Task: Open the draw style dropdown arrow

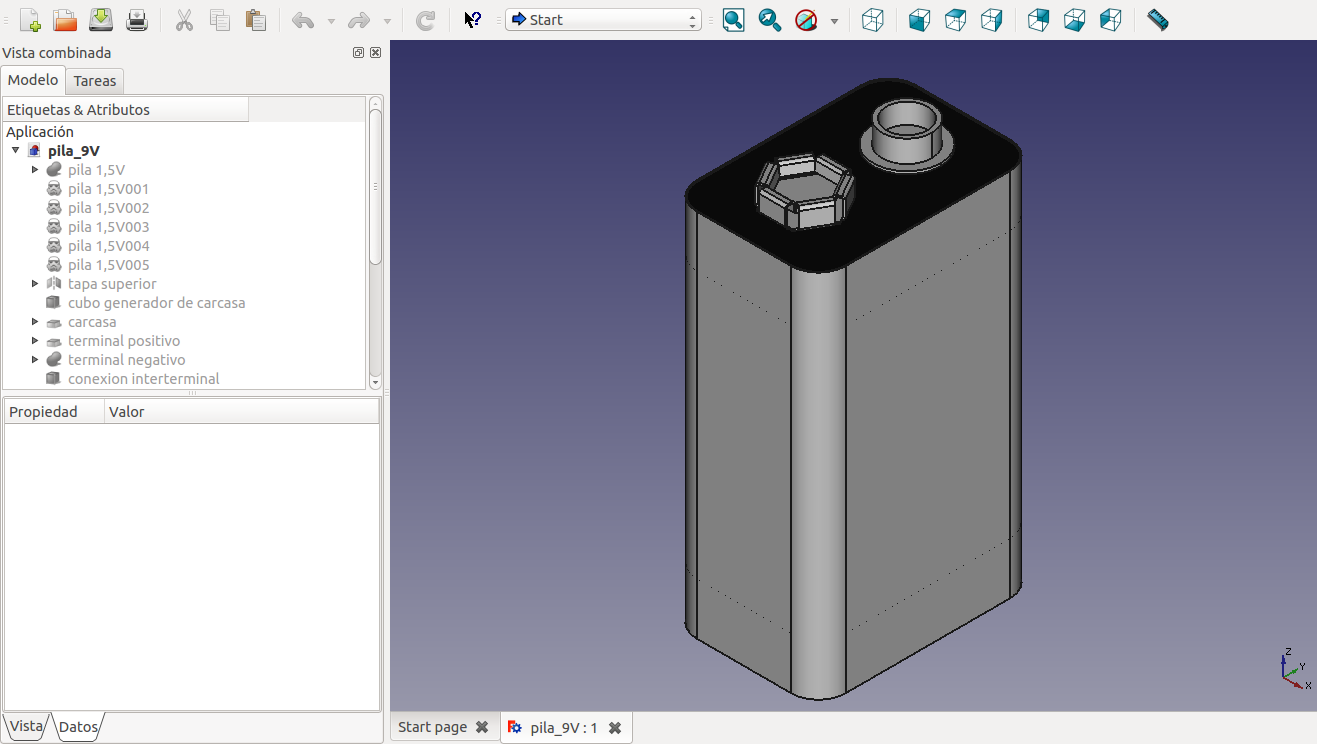Action: [x=834, y=21]
